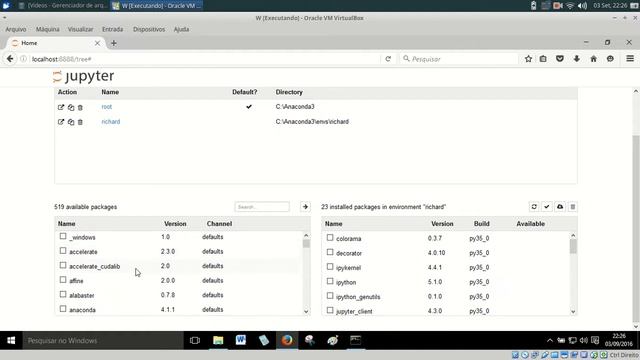The image size is (640, 360).
Task: Show bookmarks list icon
Action: [x=543, y=59]
